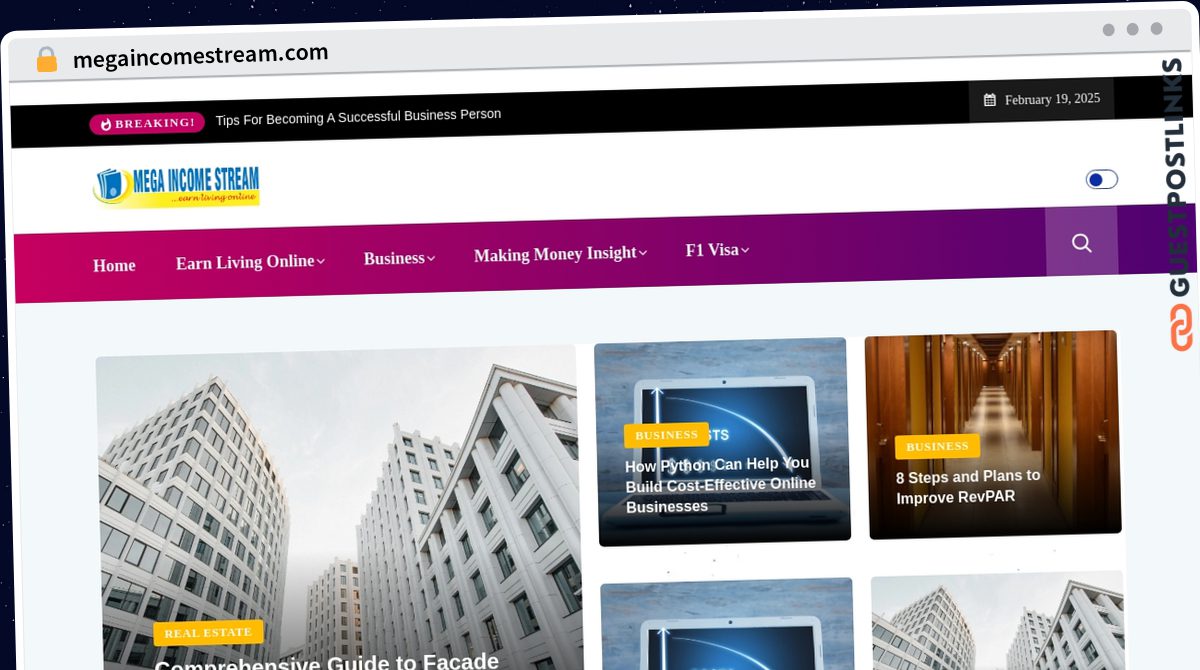Go to the Home menu item
Viewport: 1200px width, 670px height.
tap(114, 265)
